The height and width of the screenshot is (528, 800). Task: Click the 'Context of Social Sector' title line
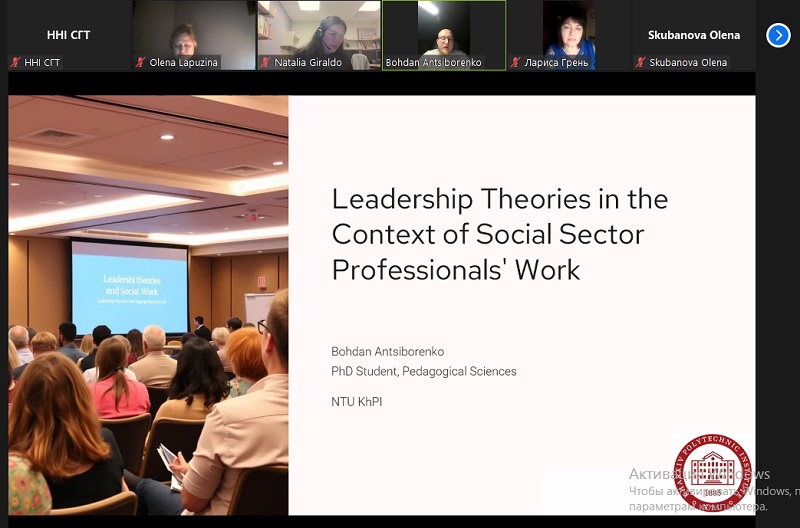pos(488,235)
